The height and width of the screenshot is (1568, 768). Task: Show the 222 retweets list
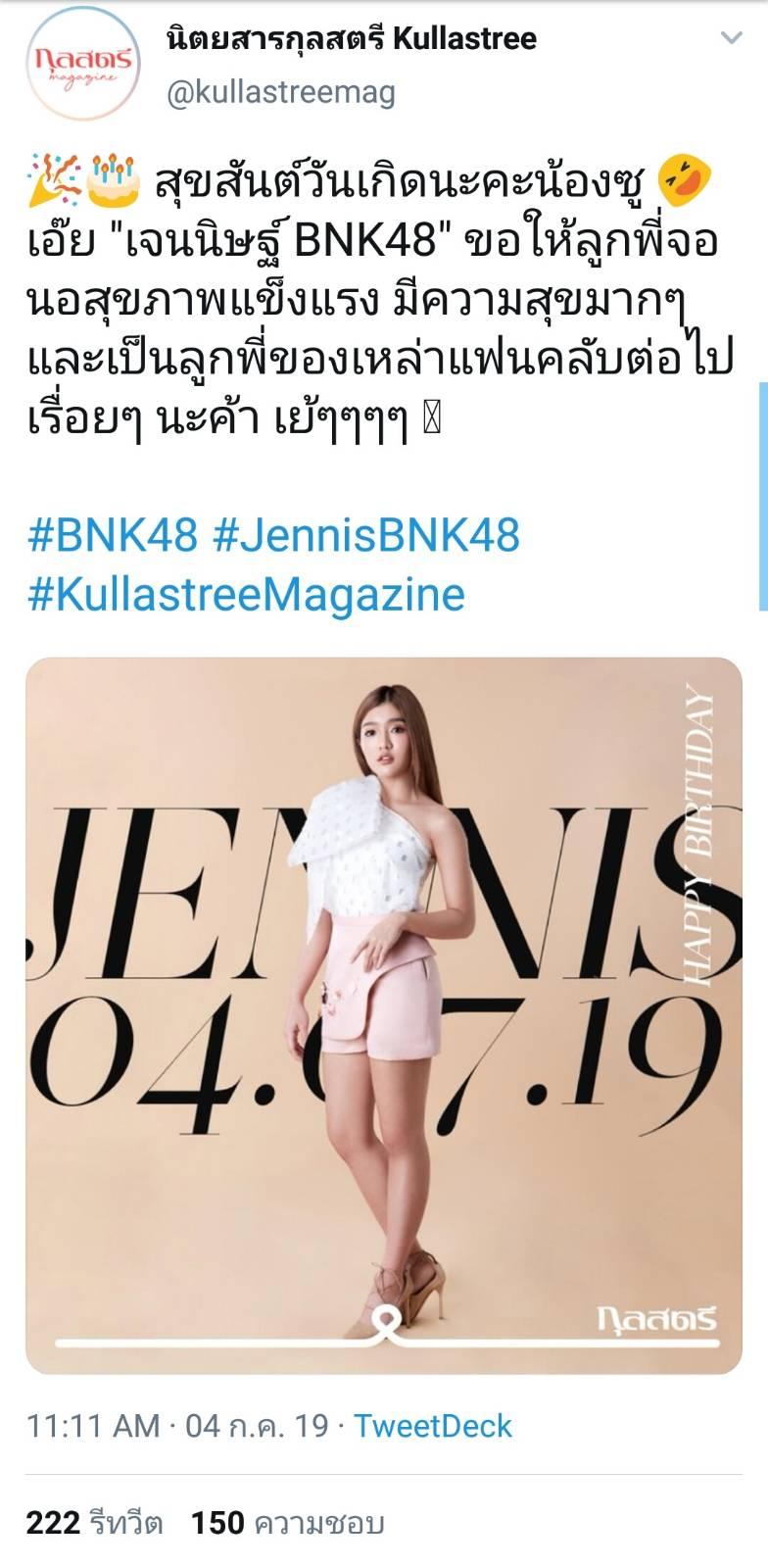click(x=94, y=1523)
